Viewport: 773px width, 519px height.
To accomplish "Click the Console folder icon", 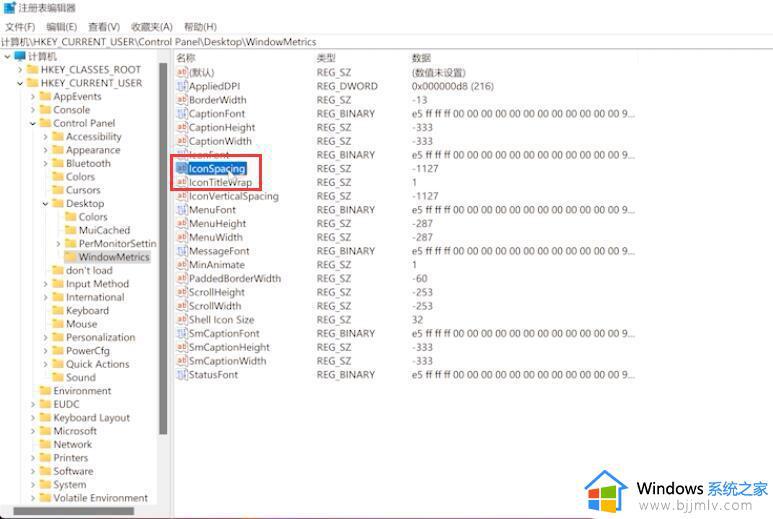I will pyautogui.click(x=45, y=109).
